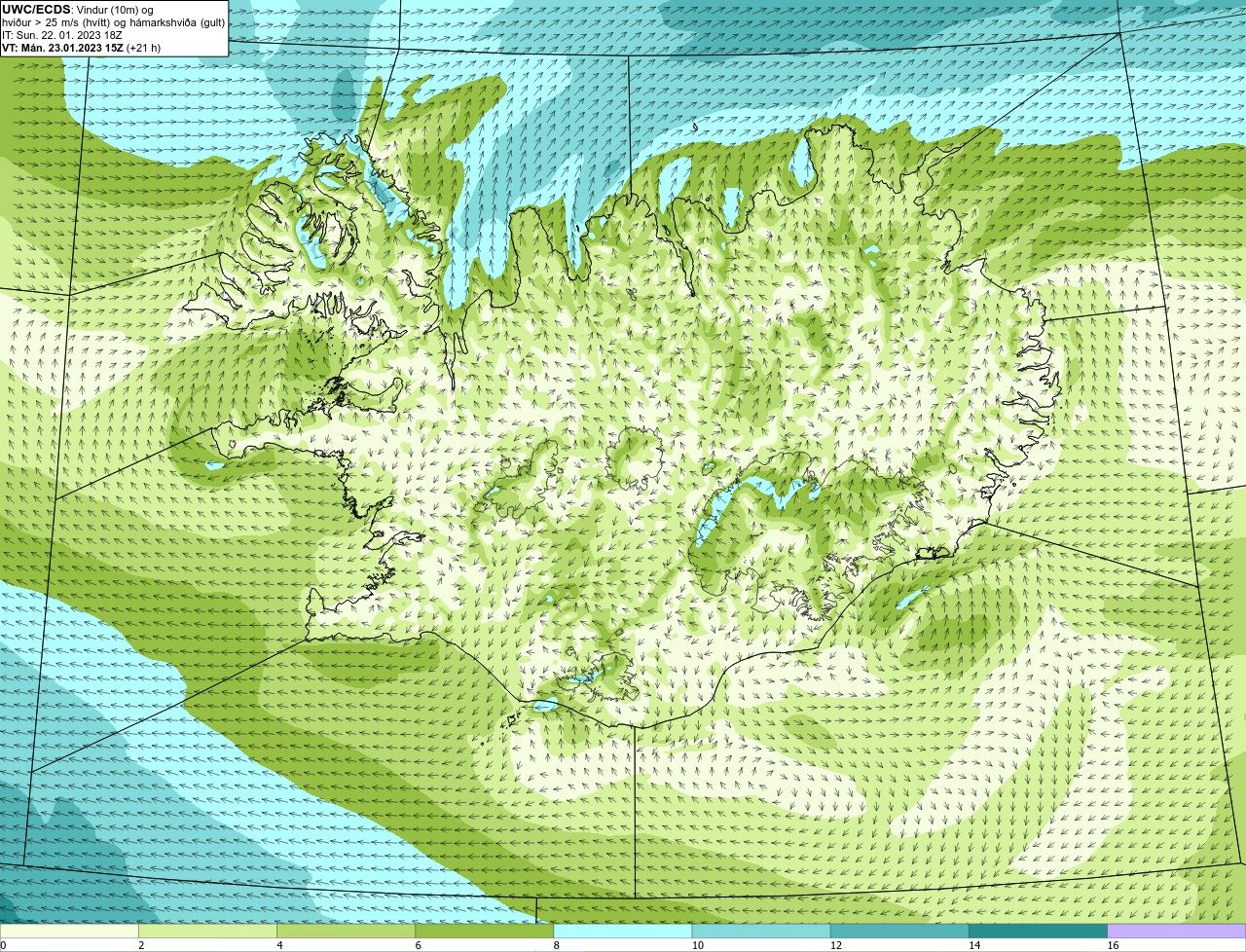Click the lavender above-16 m/s legend swatch
This screenshot has height=952, width=1246.
(x=1176, y=932)
